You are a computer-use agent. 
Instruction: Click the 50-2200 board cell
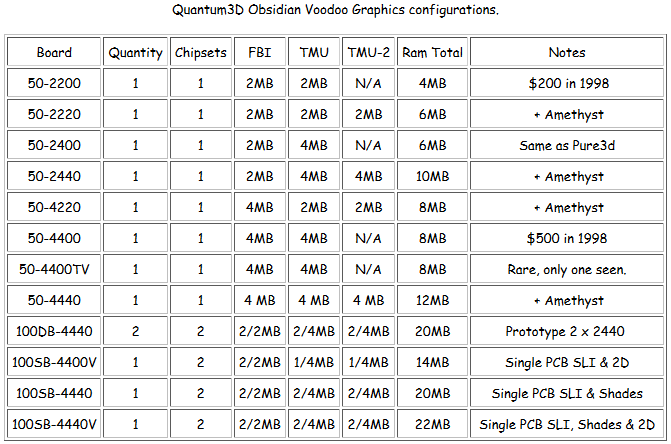(x=54, y=83)
